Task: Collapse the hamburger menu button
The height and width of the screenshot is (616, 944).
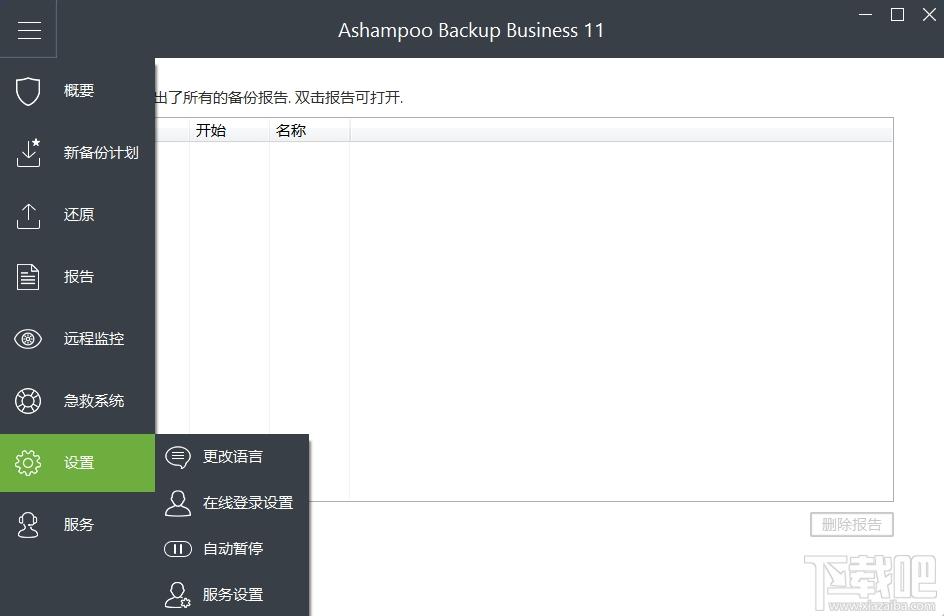Action: coord(29,29)
